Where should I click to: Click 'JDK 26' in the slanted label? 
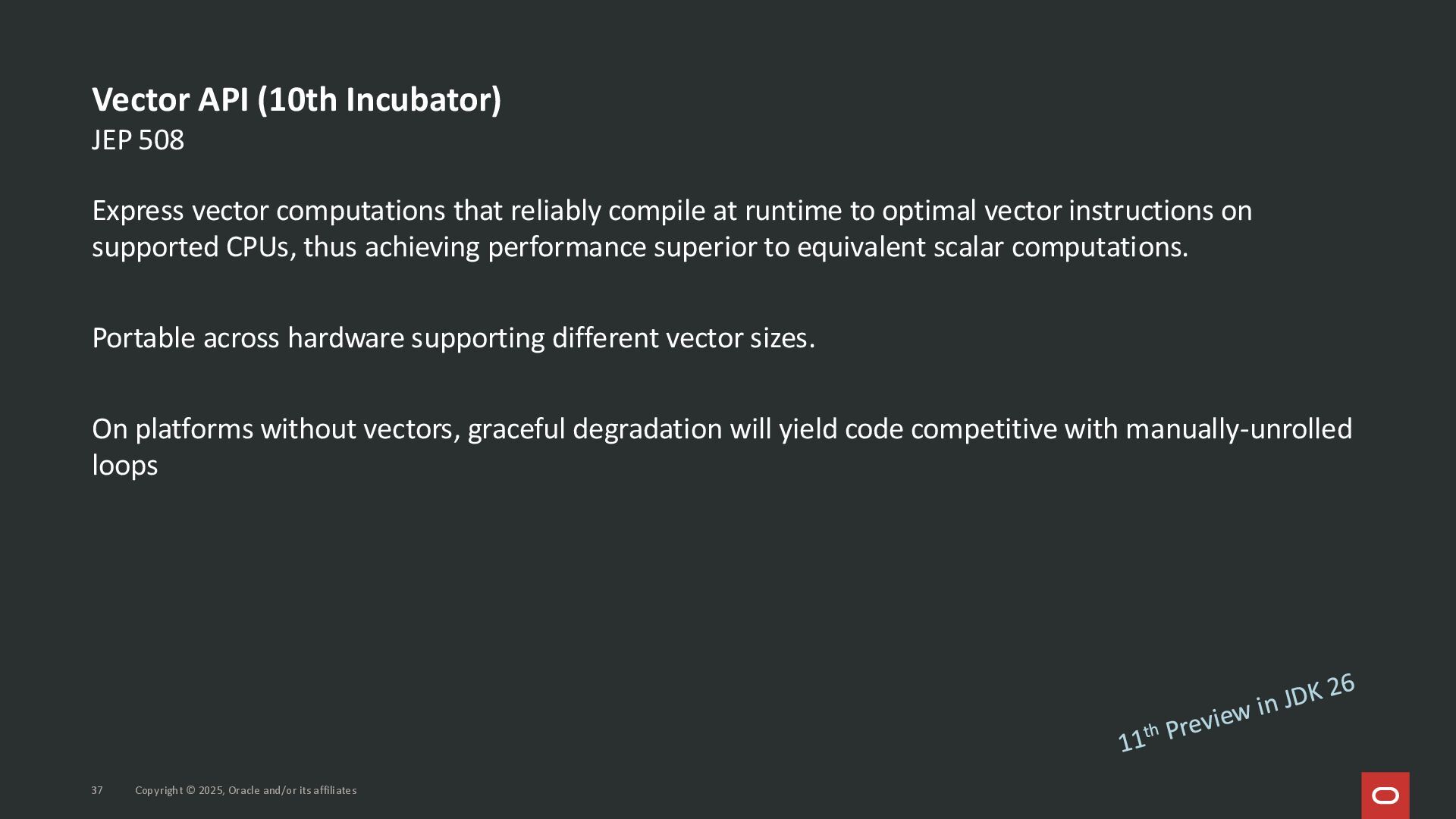pos(1319,691)
